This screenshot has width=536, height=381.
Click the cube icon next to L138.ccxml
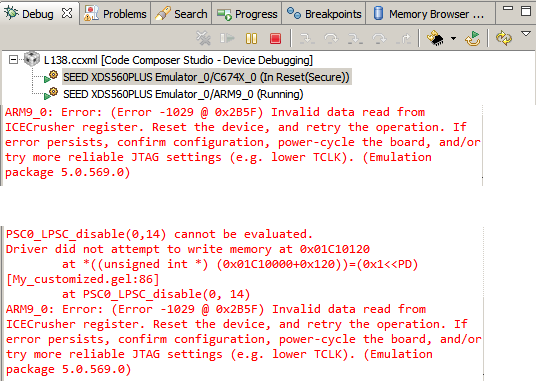click(32, 59)
